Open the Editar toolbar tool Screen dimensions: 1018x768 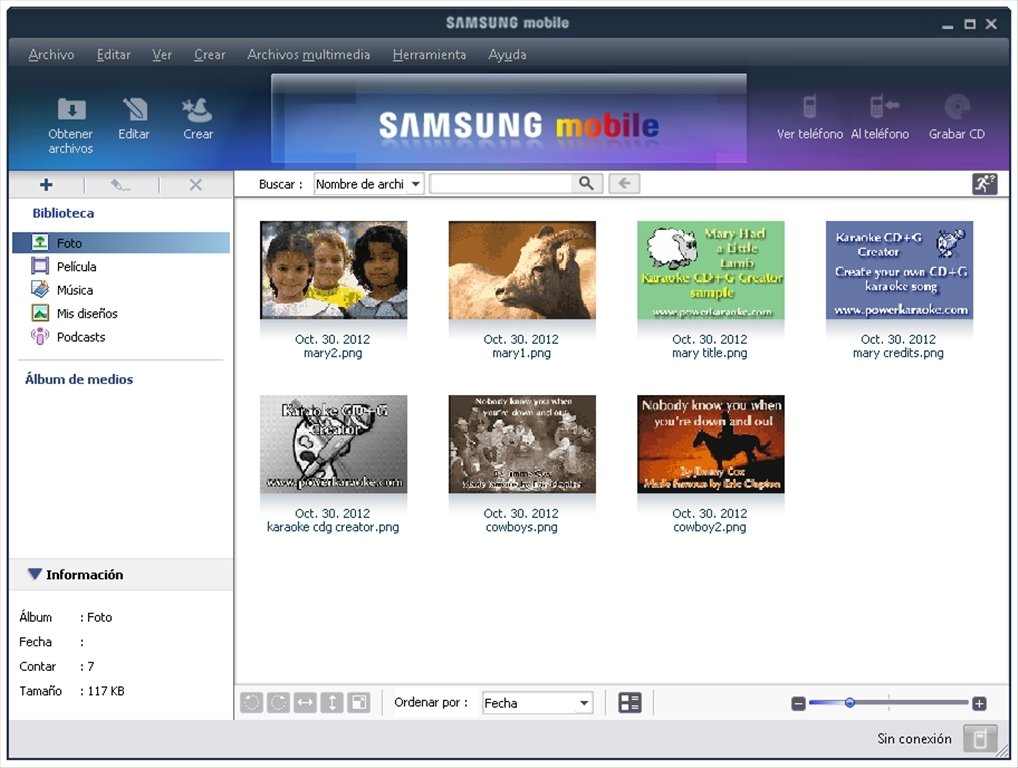pyautogui.click(x=134, y=109)
